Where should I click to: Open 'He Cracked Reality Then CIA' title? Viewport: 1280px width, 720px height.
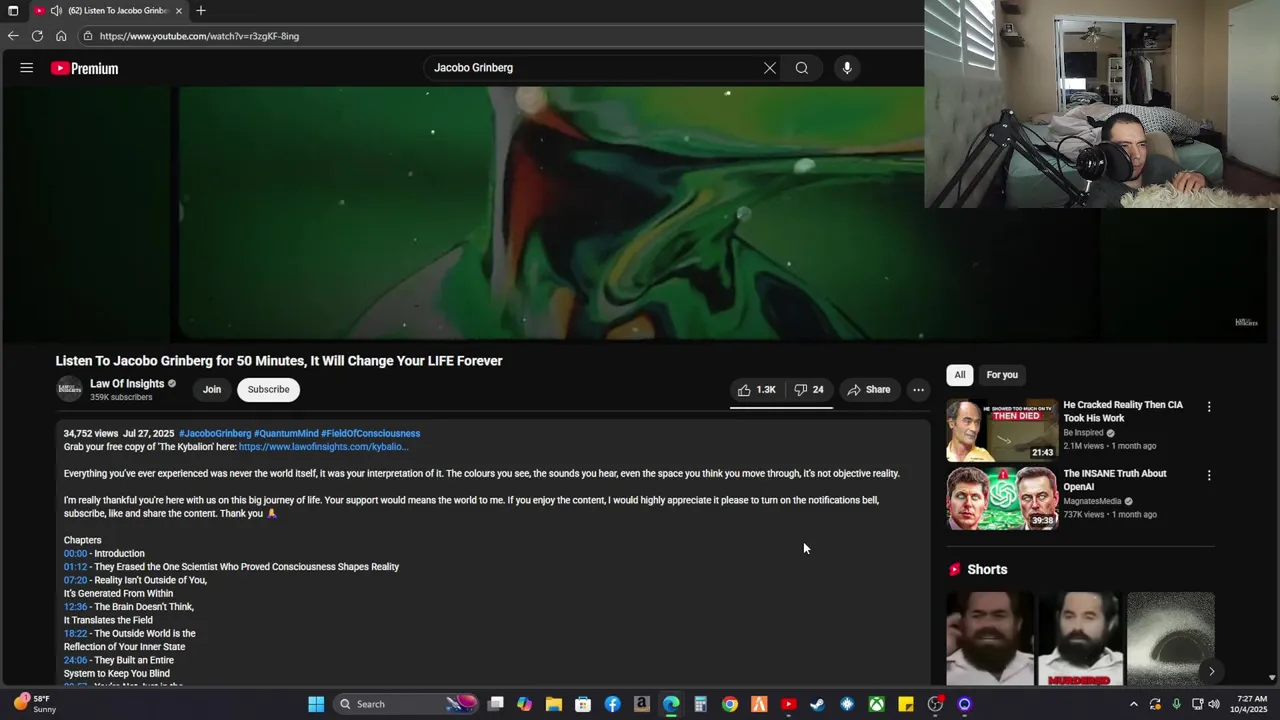point(1123,412)
